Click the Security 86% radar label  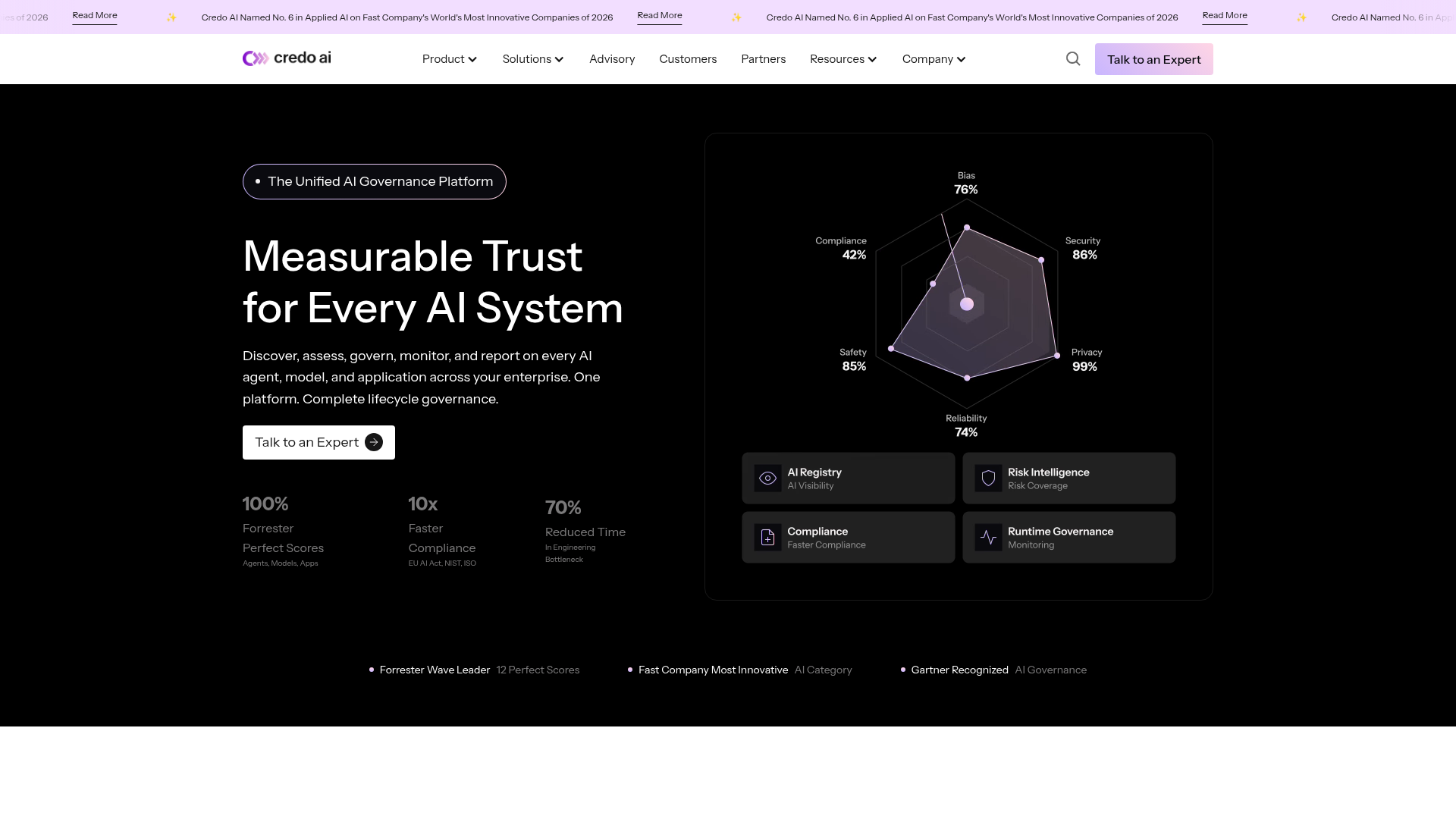(x=1083, y=249)
